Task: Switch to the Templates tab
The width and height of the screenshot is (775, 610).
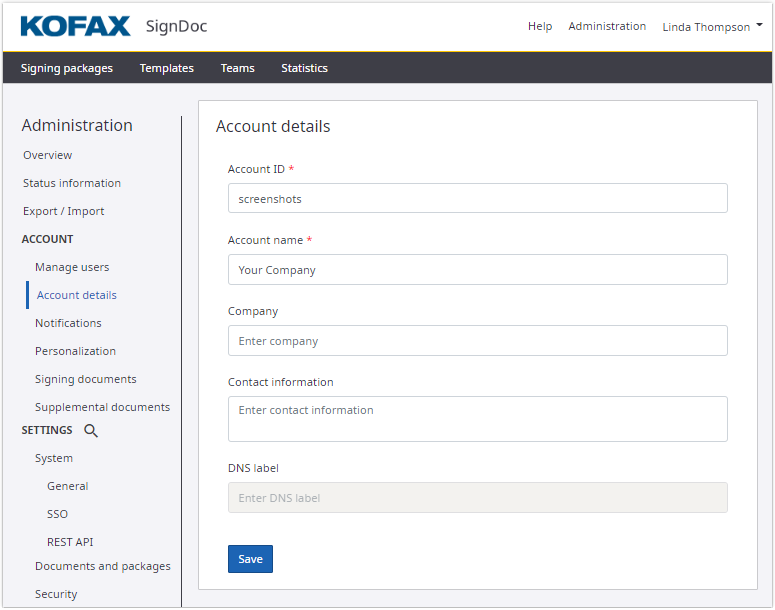Action: tap(167, 68)
